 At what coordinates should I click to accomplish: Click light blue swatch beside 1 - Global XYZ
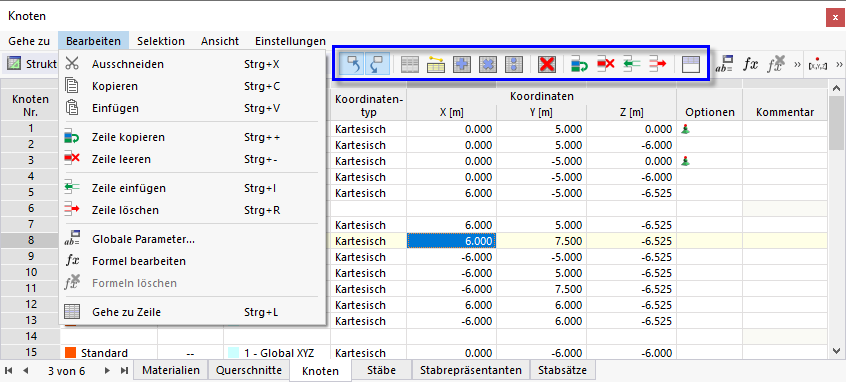(x=234, y=353)
